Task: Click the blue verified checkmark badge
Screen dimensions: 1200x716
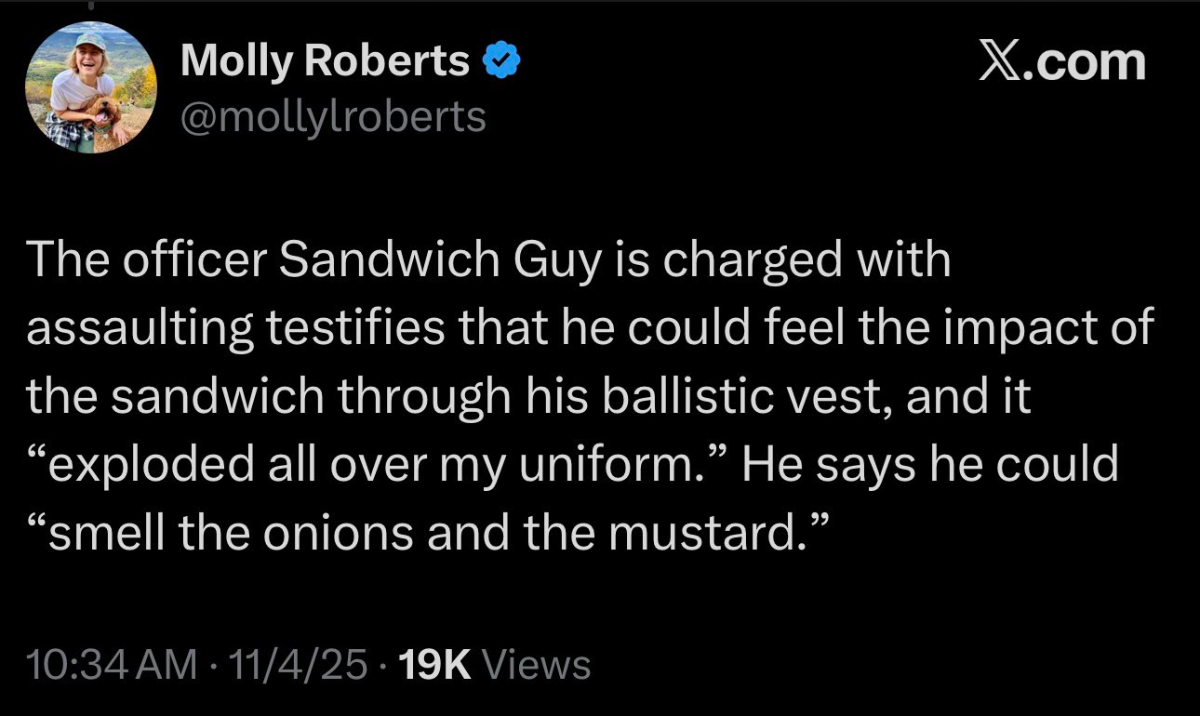Action: pyautogui.click(x=500, y=64)
